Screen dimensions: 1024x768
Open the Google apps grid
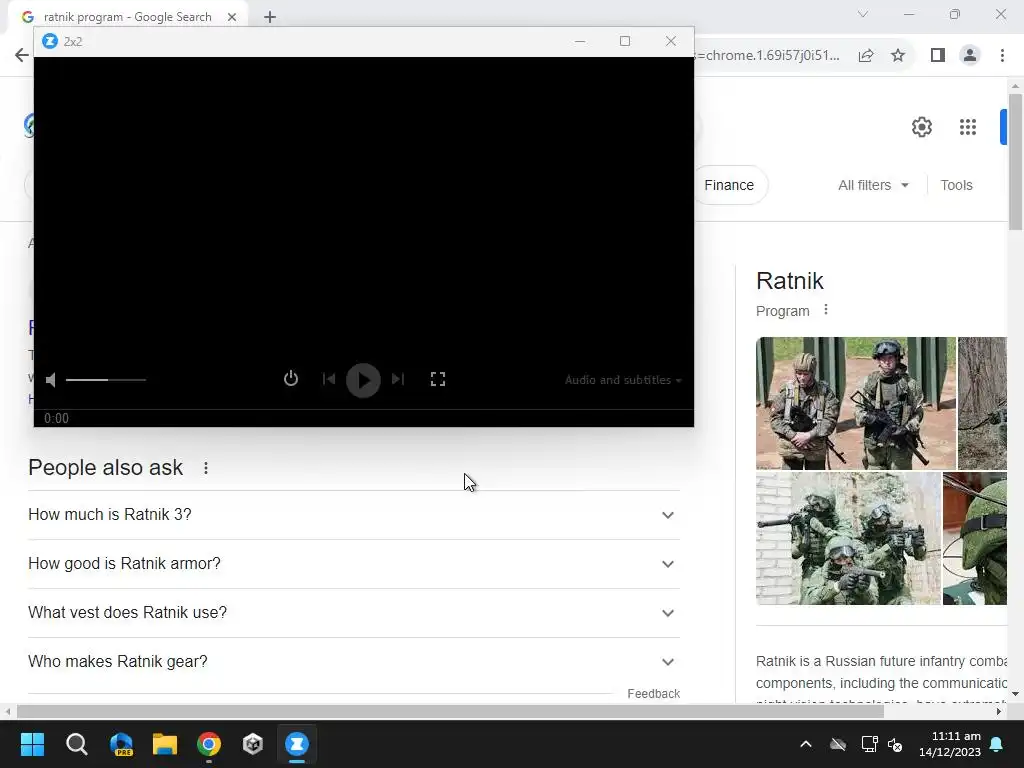click(x=968, y=127)
